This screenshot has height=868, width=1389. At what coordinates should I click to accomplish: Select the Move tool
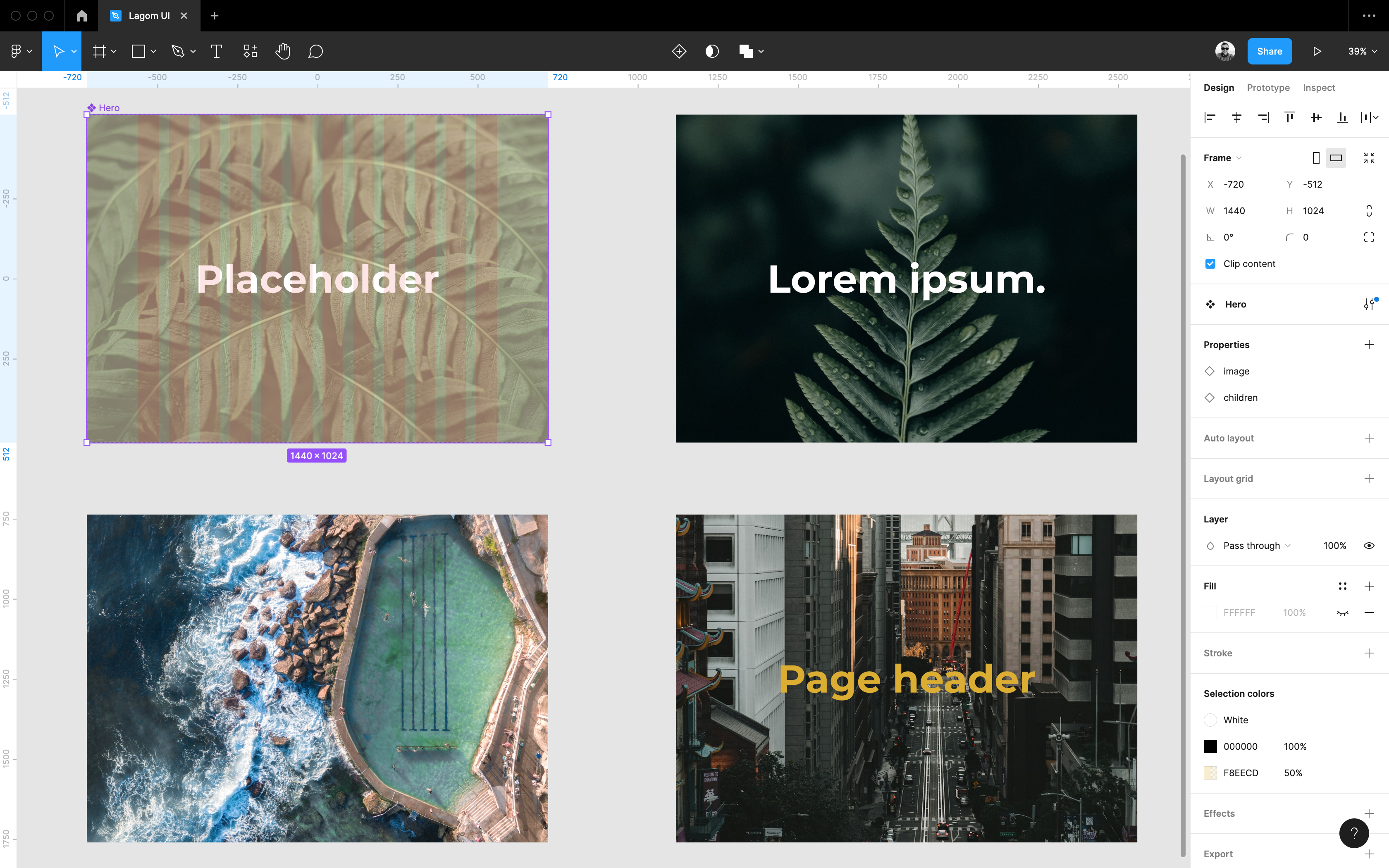click(58, 52)
